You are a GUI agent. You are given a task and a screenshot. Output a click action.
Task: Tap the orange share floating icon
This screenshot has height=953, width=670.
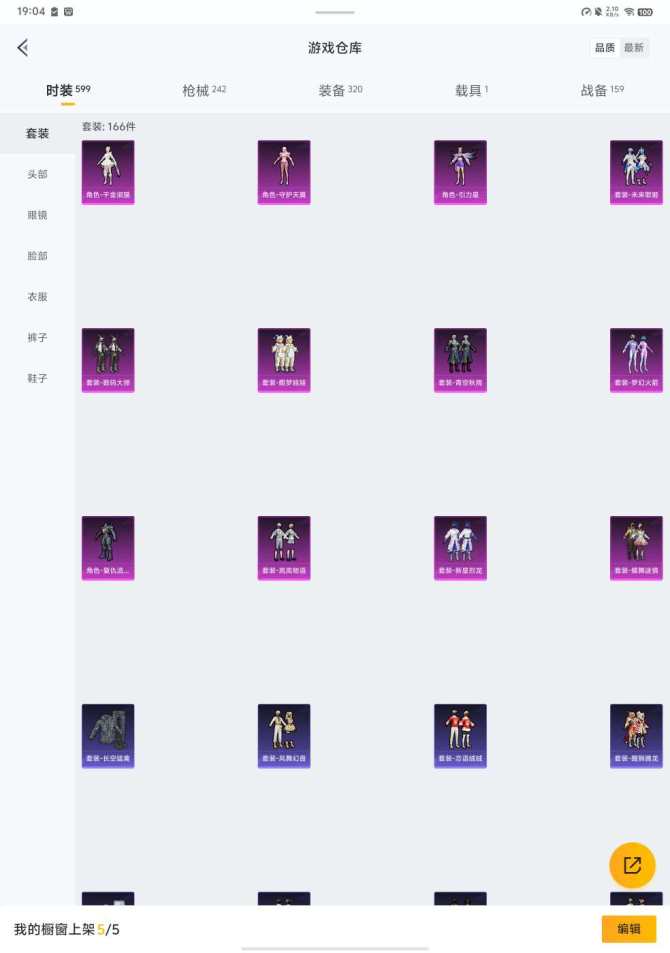pyautogui.click(x=632, y=865)
